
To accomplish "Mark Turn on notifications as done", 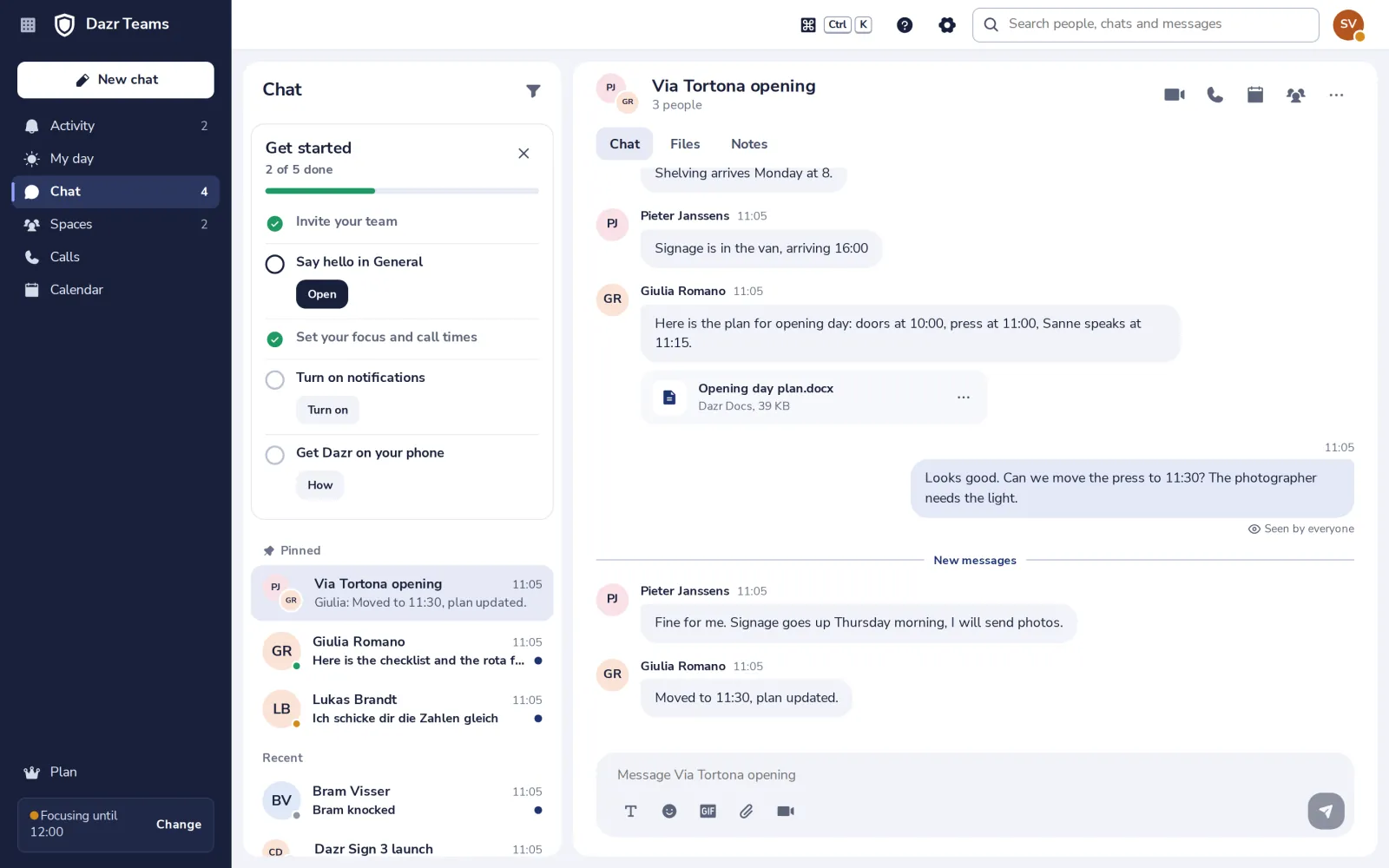I will coord(274,379).
